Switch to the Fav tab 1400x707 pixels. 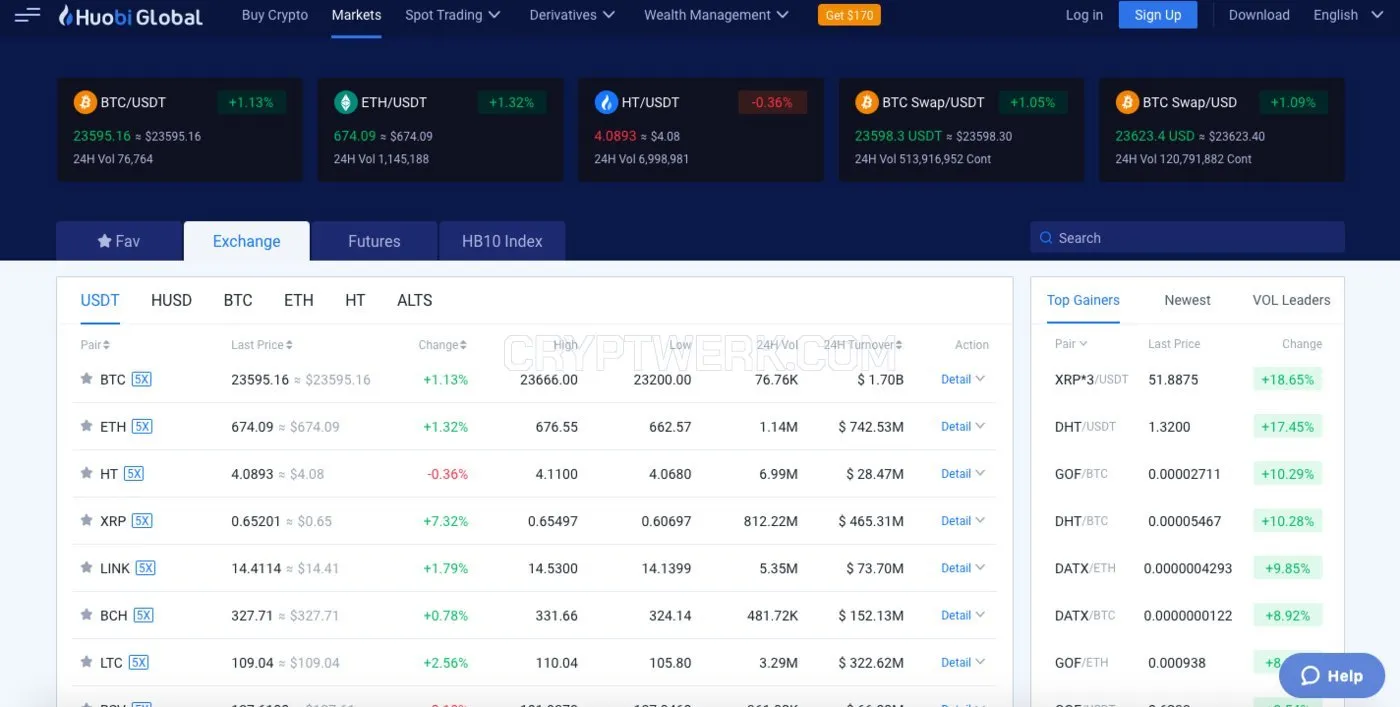119,241
